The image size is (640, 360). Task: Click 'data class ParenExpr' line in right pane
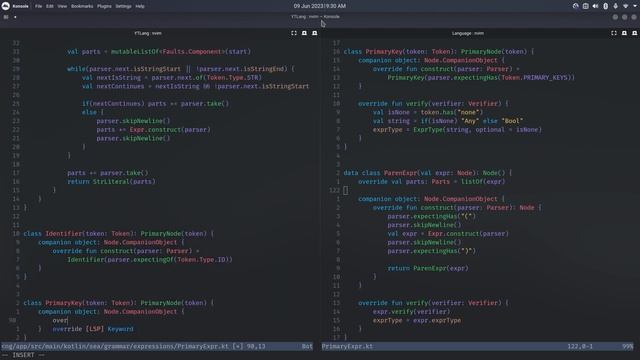tap(427, 173)
